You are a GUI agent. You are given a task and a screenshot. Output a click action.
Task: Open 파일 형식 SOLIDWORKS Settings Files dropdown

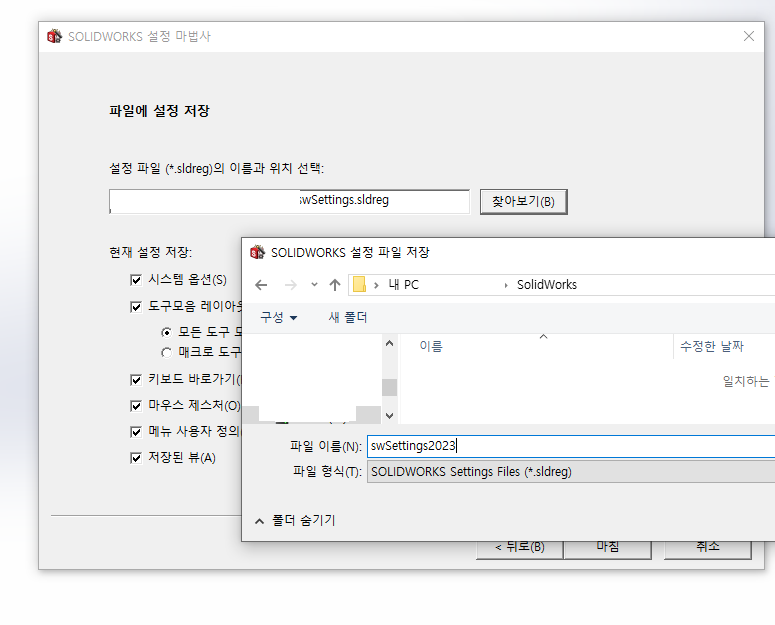tap(571, 472)
